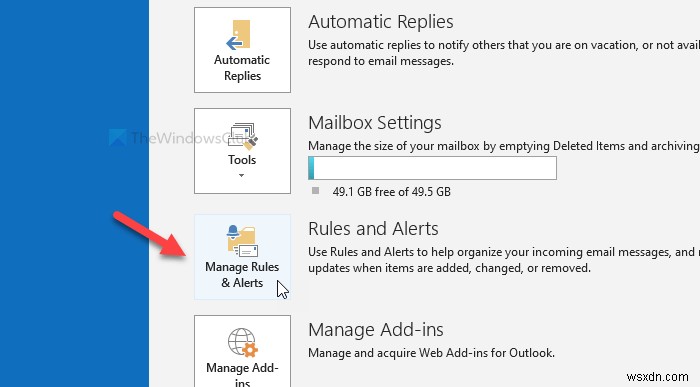This screenshot has height=387, width=700.
Task: Click the mailbox storage usage bar
Action: click(x=432, y=168)
